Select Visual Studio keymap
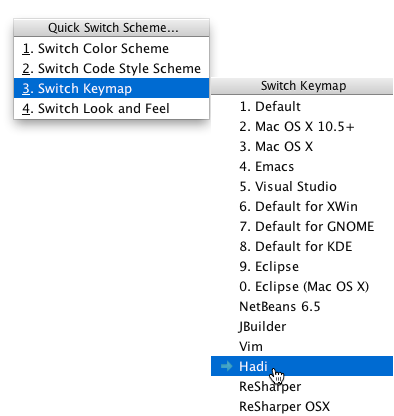Viewport: 394px width, 416px height. pyautogui.click(x=302, y=187)
